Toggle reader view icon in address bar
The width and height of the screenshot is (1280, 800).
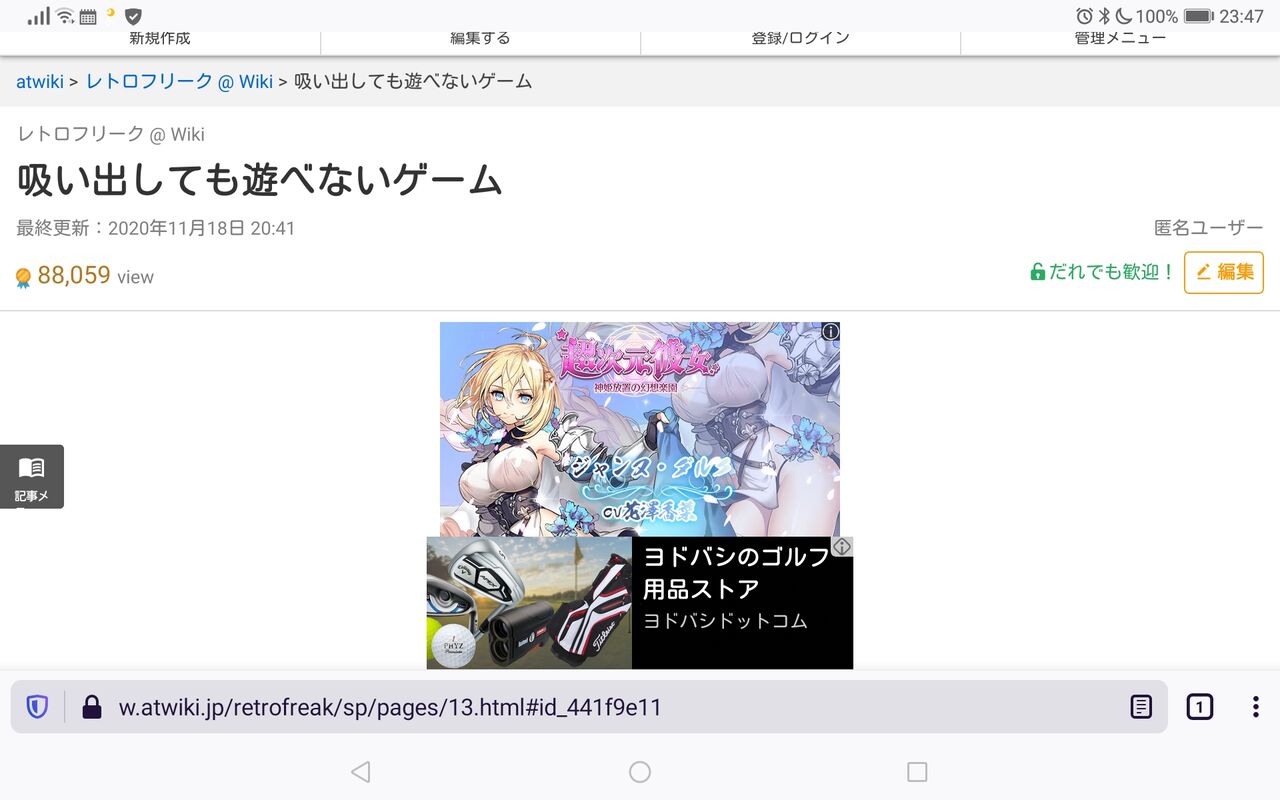coord(1141,708)
